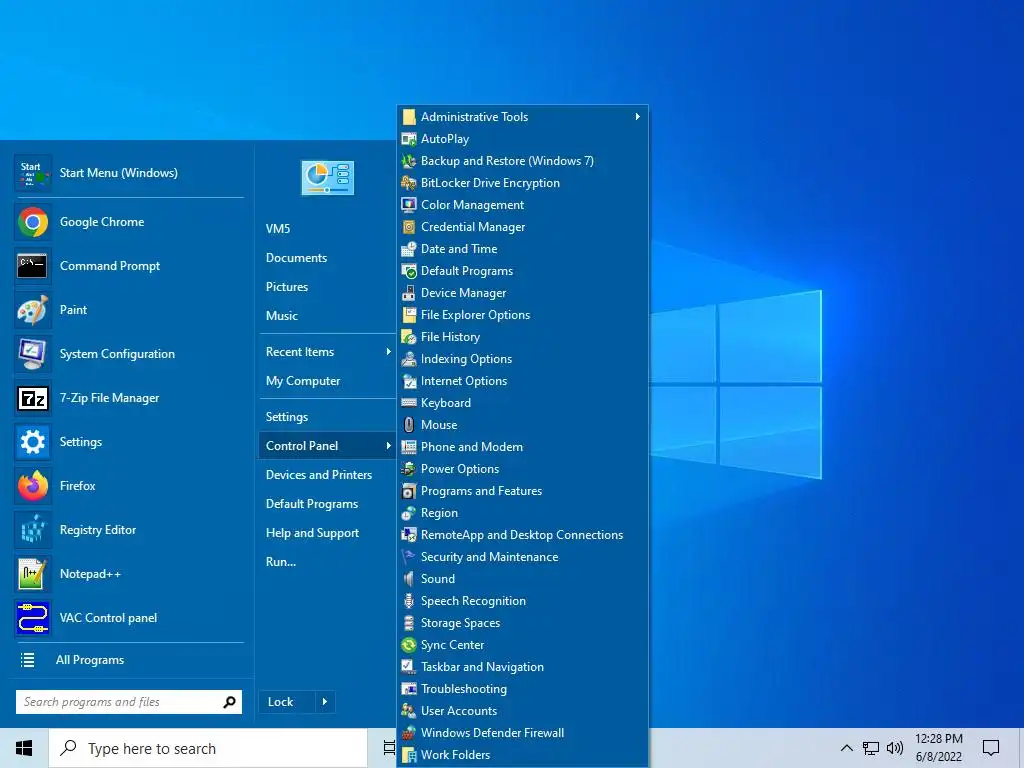Image resolution: width=1024 pixels, height=768 pixels.
Task: Open BitLocker Drive Encryption icon
Action: coord(409,183)
